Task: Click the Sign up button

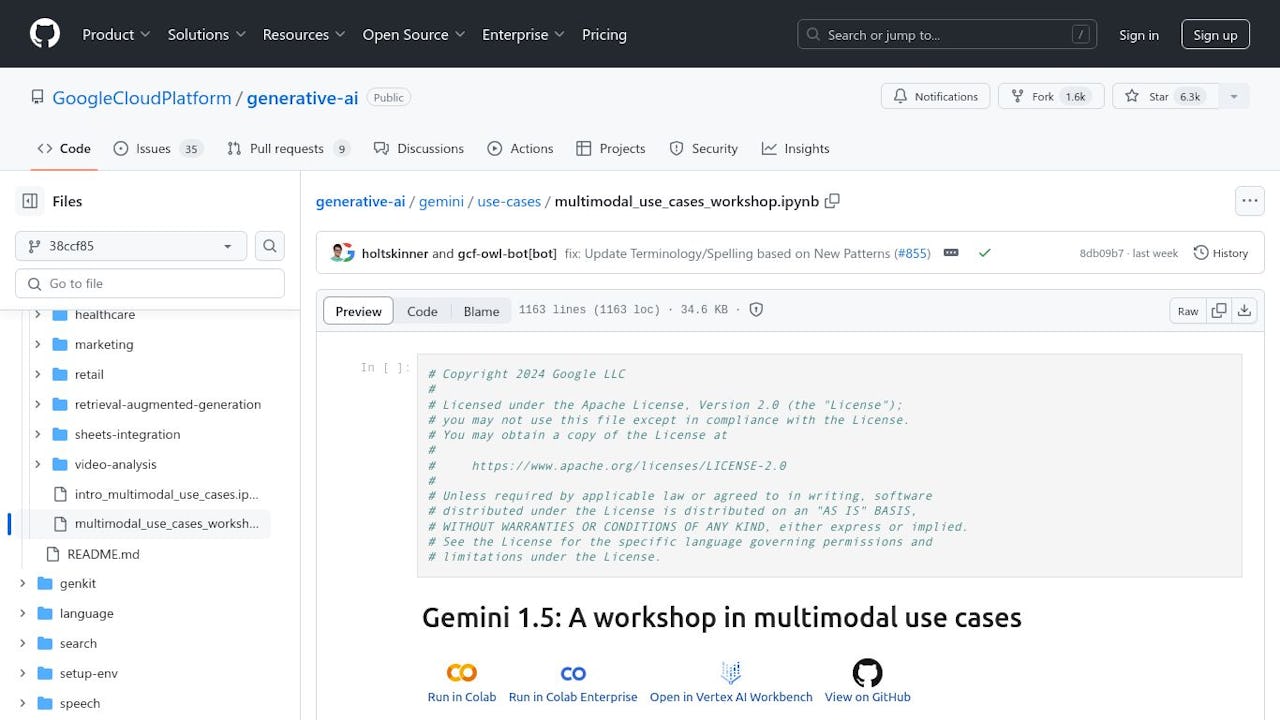Action: [1215, 35]
